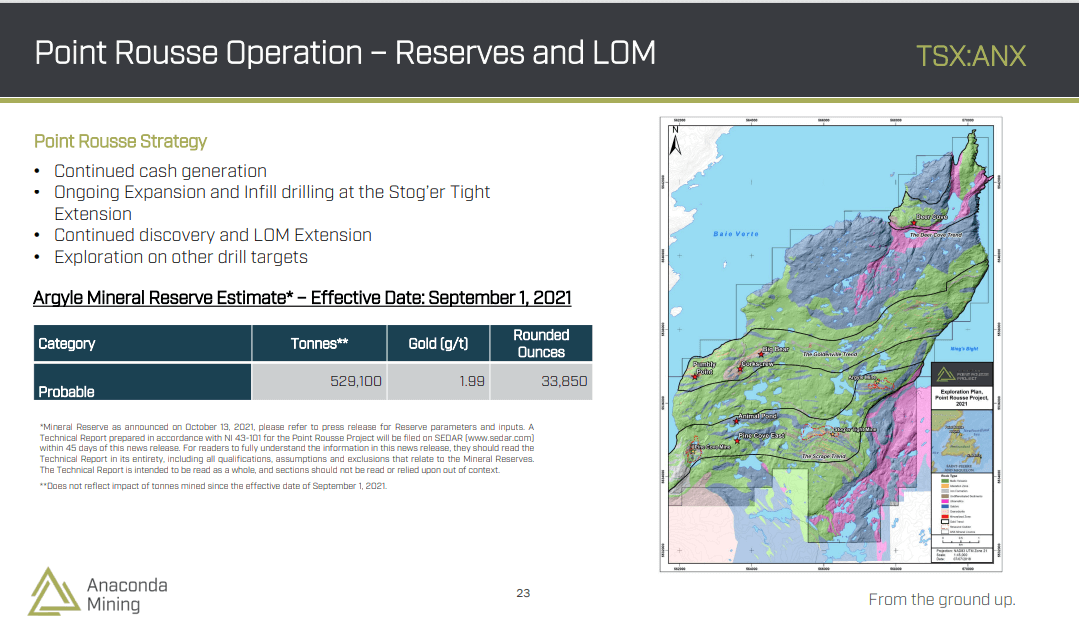Image resolution: width=1079 pixels, height=617 pixels.
Task: Click the Tonnes** column header
Action: coord(319,343)
